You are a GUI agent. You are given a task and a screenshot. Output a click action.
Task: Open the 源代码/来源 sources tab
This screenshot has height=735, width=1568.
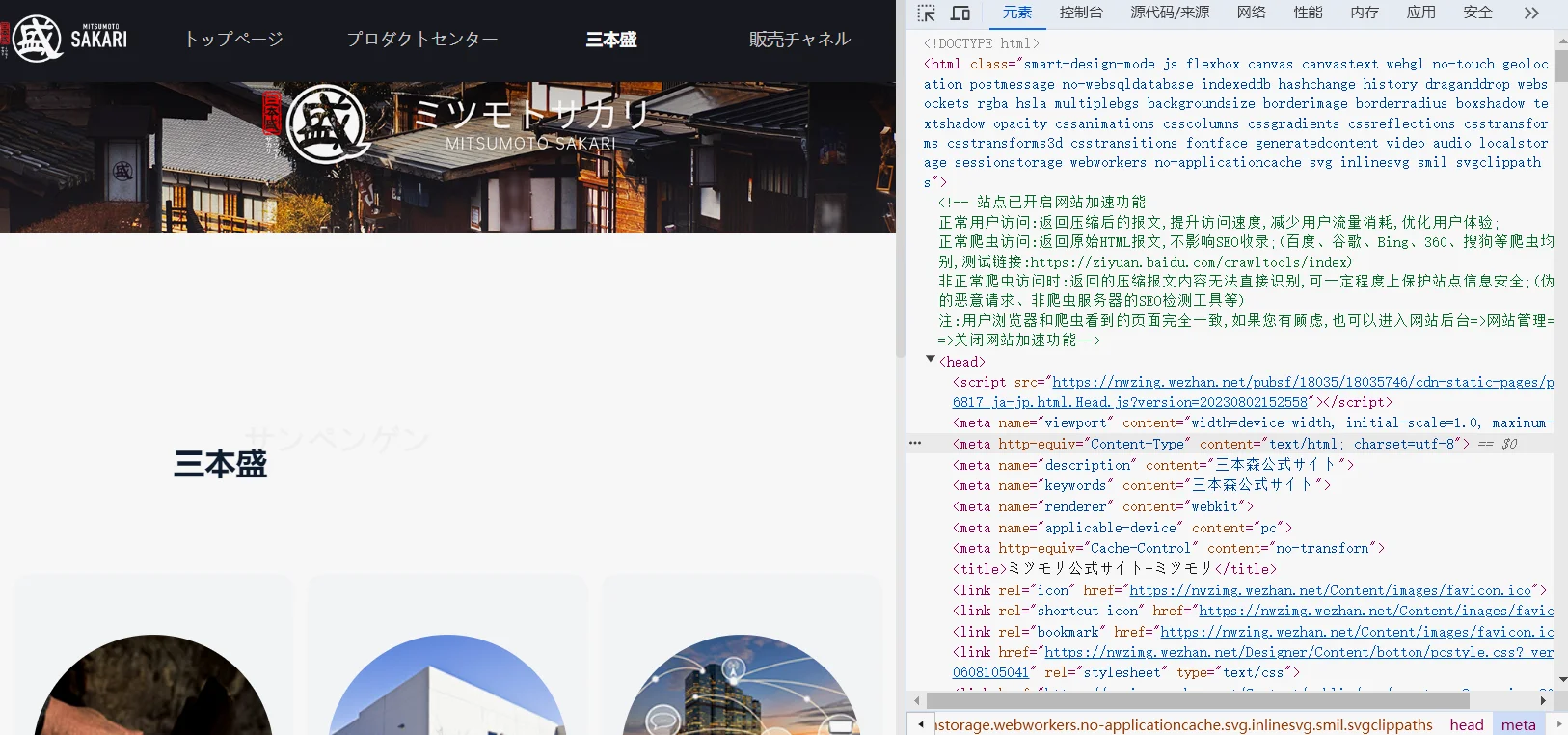click(x=1169, y=13)
